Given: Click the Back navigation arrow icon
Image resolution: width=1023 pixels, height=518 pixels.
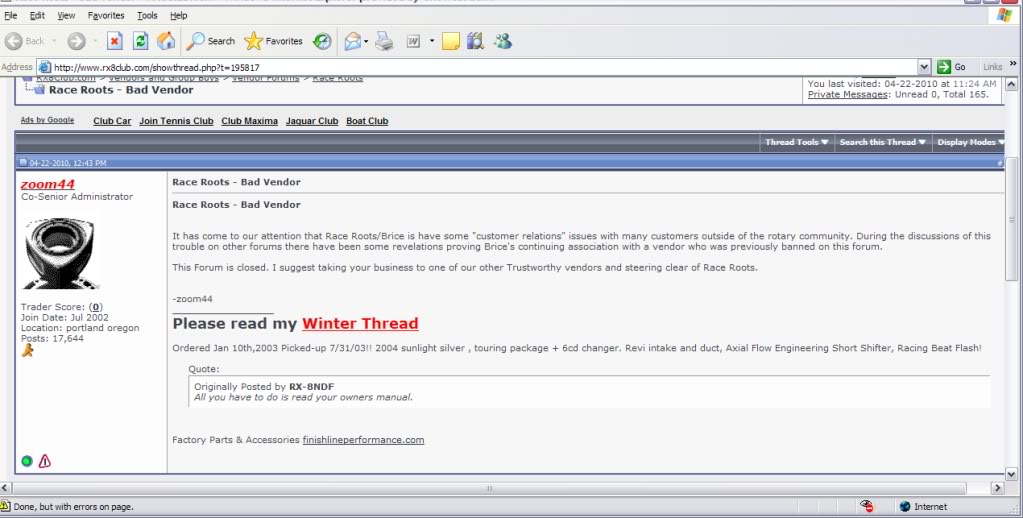Looking at the screenshot, I should click(14, 41).
